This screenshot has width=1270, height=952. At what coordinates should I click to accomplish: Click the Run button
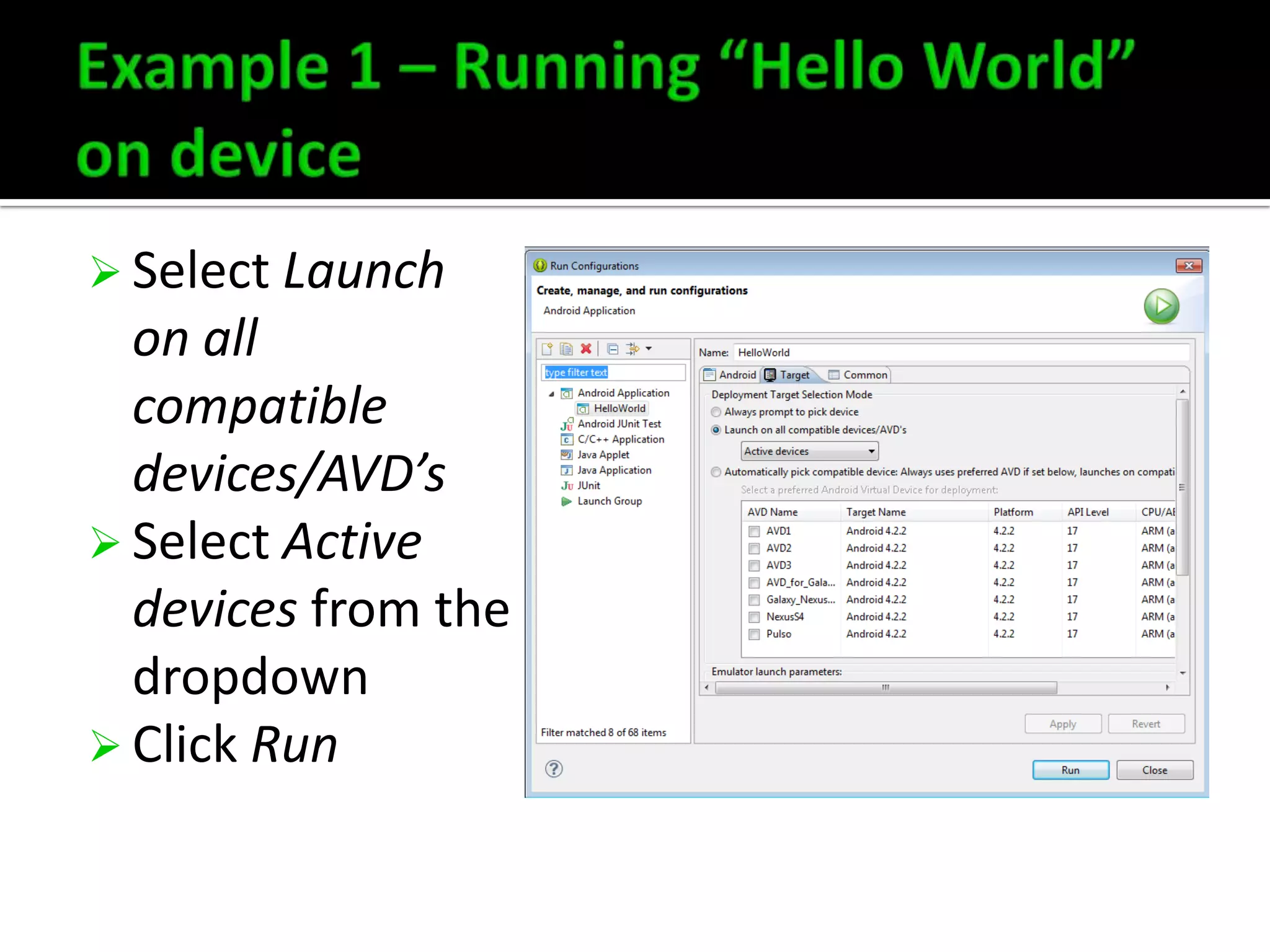[x=1070, y=770]
